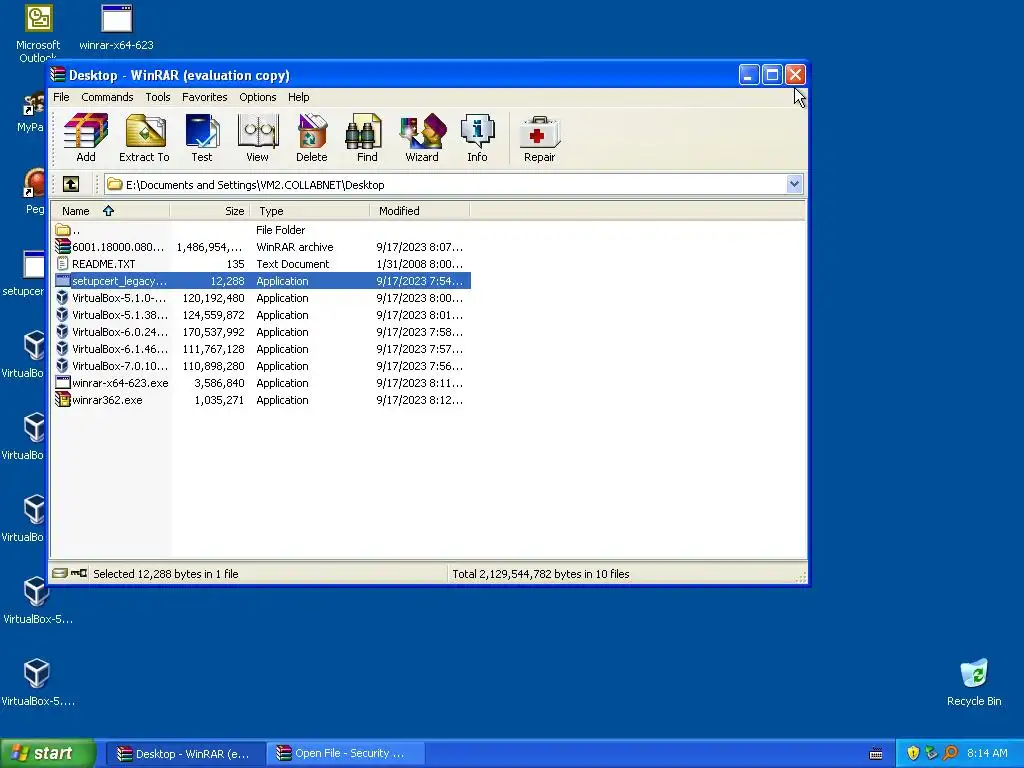Open the File menu
This screenshot has width=1024, height=768.
click(x=61, y=97)
